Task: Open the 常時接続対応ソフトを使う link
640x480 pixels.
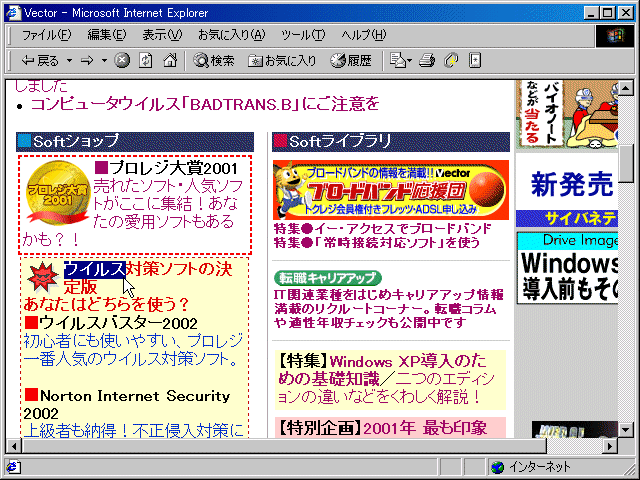Action: pyautogui.click(x=377, y=242)
